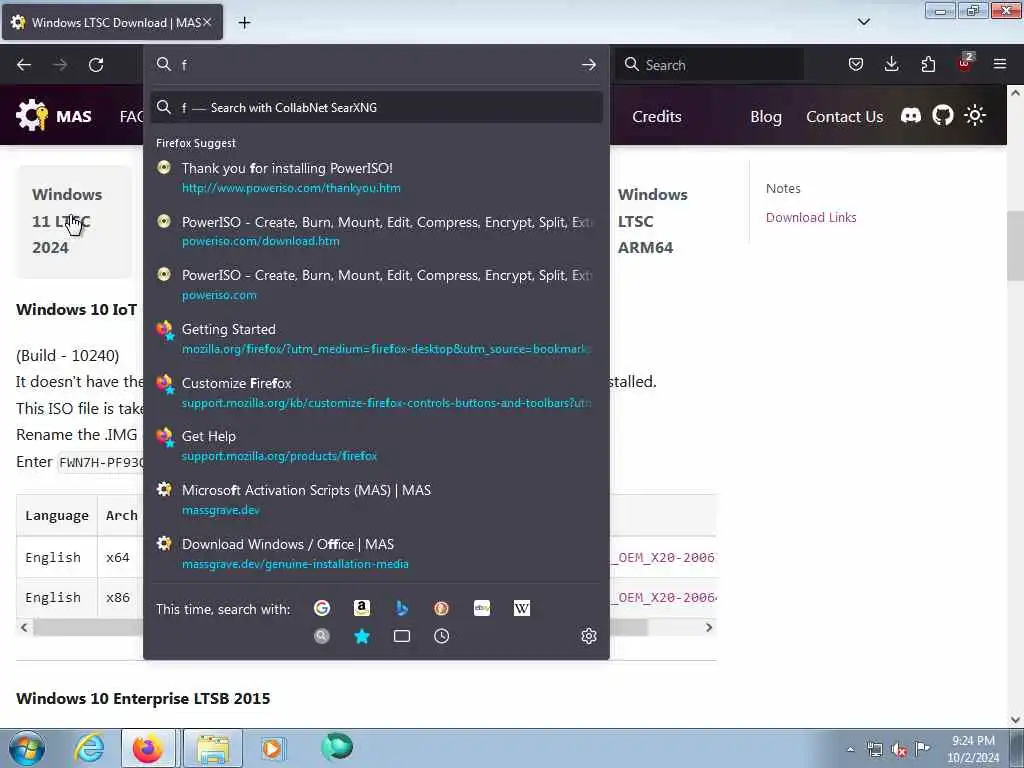Open search settings gear in urlbar panel
Image resolution: width=1024 pixels, height=768 pixels.
coord(588,636)
